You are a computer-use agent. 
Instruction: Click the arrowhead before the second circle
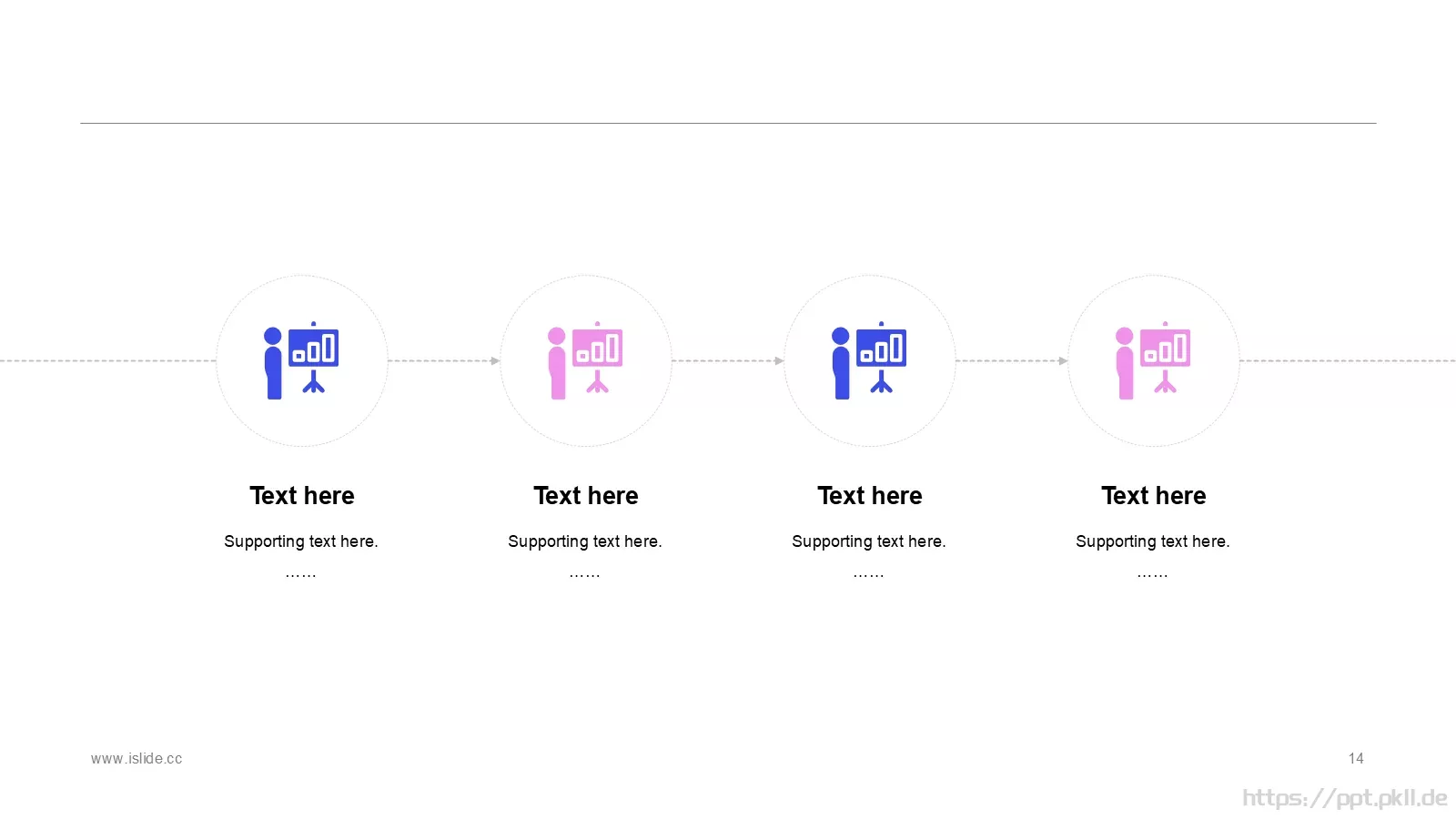[495, 361]
